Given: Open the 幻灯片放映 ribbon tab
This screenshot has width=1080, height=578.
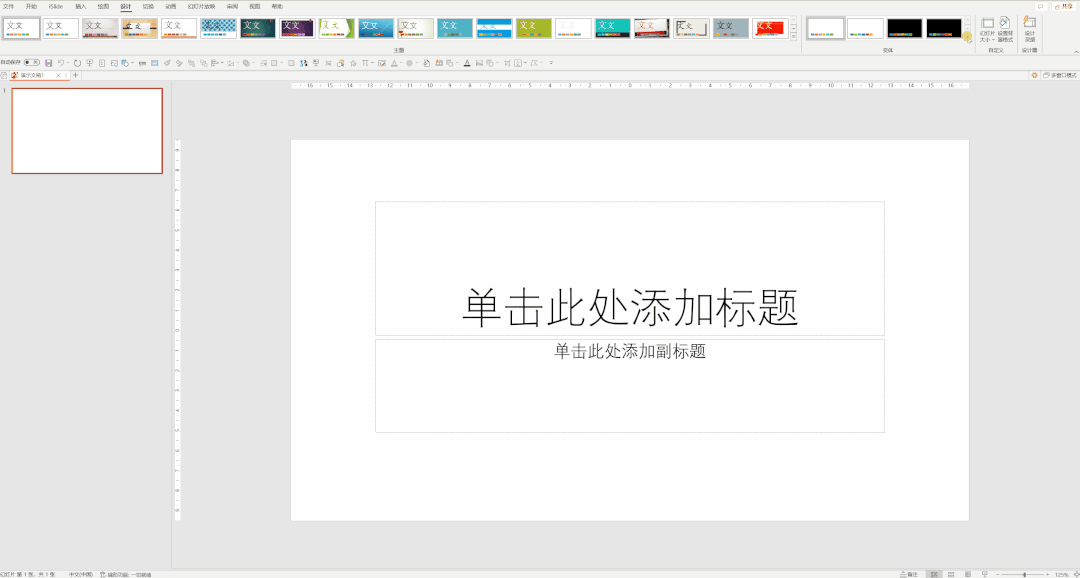Looking at the screenshot, I should point(201,6).
